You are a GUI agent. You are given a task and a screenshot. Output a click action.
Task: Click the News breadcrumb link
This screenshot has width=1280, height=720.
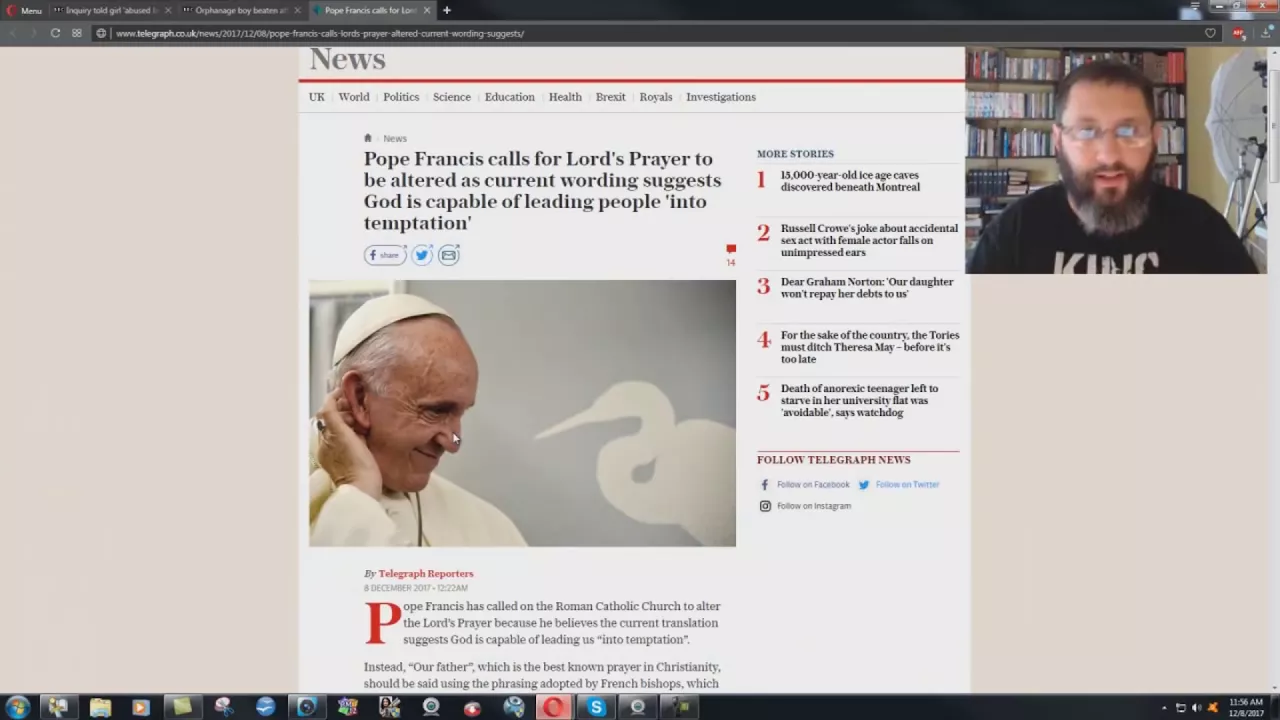pyautogui.click(x=395, y=139)
